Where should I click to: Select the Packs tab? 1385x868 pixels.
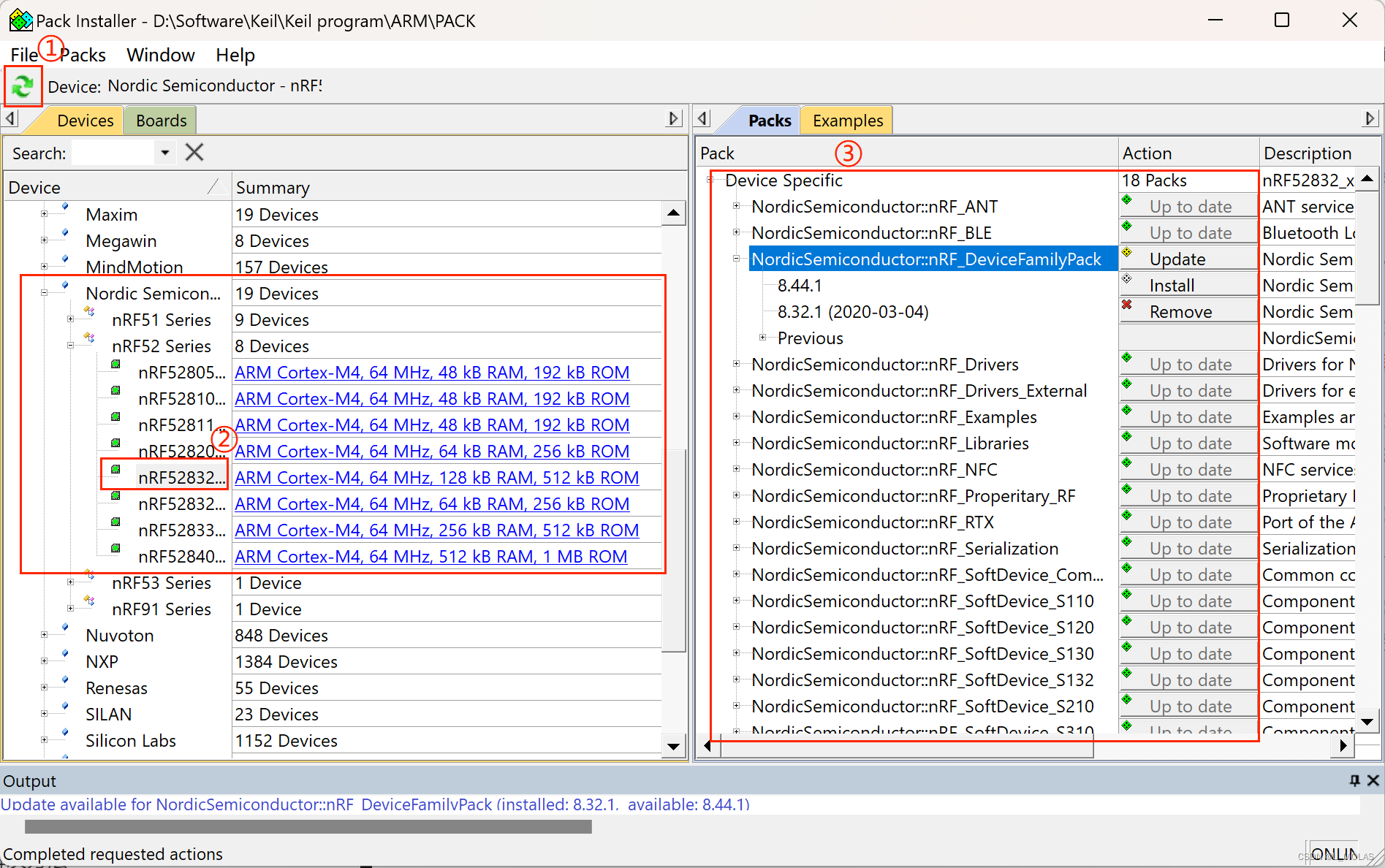coord(769,121)
